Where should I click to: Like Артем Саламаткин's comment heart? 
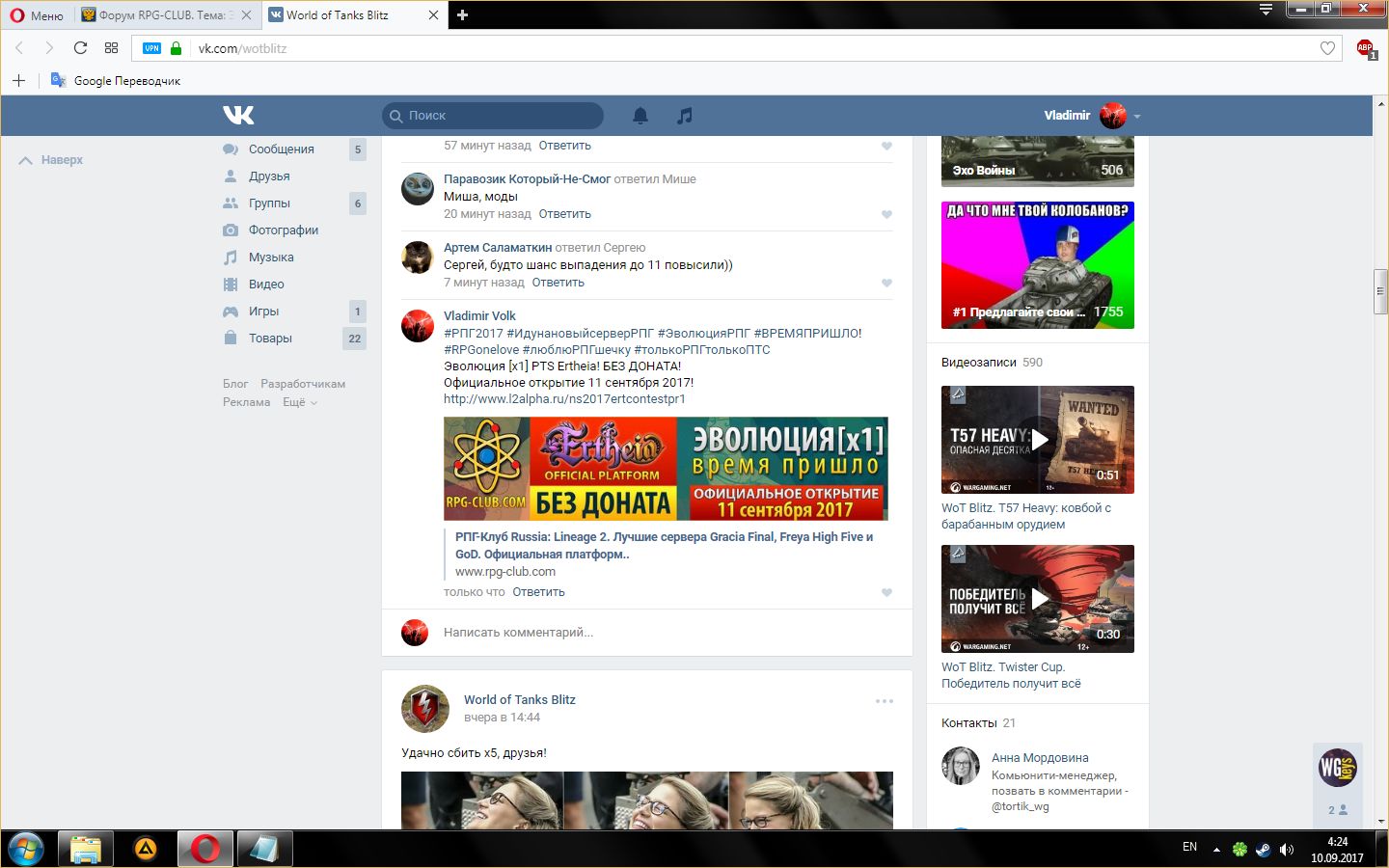tap(886, 283)
